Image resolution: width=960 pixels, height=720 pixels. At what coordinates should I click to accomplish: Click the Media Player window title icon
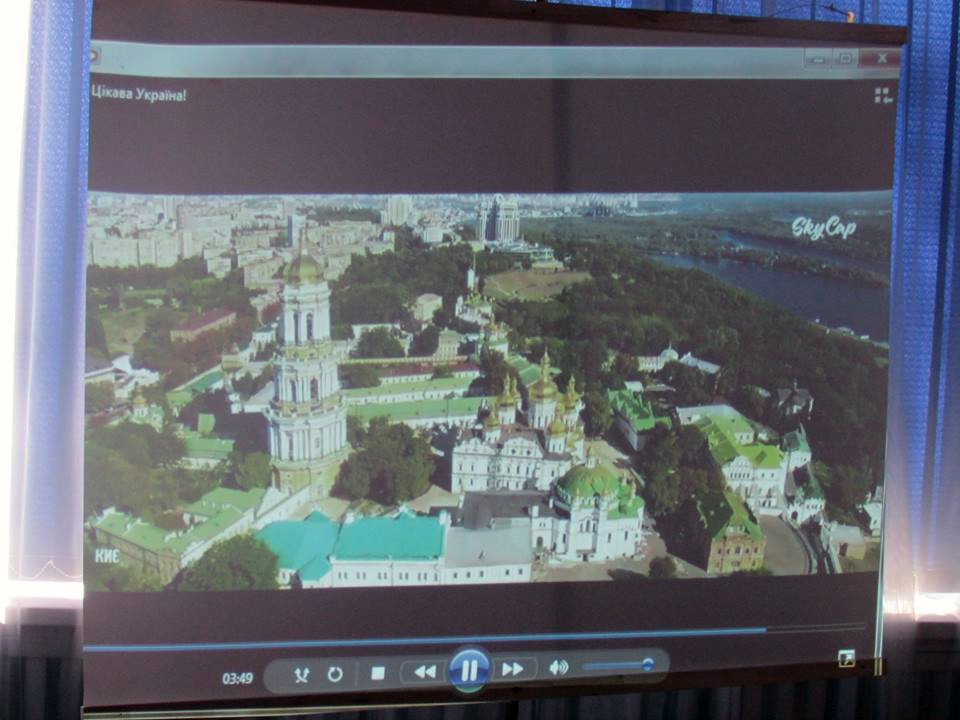(x=94, y=55)
